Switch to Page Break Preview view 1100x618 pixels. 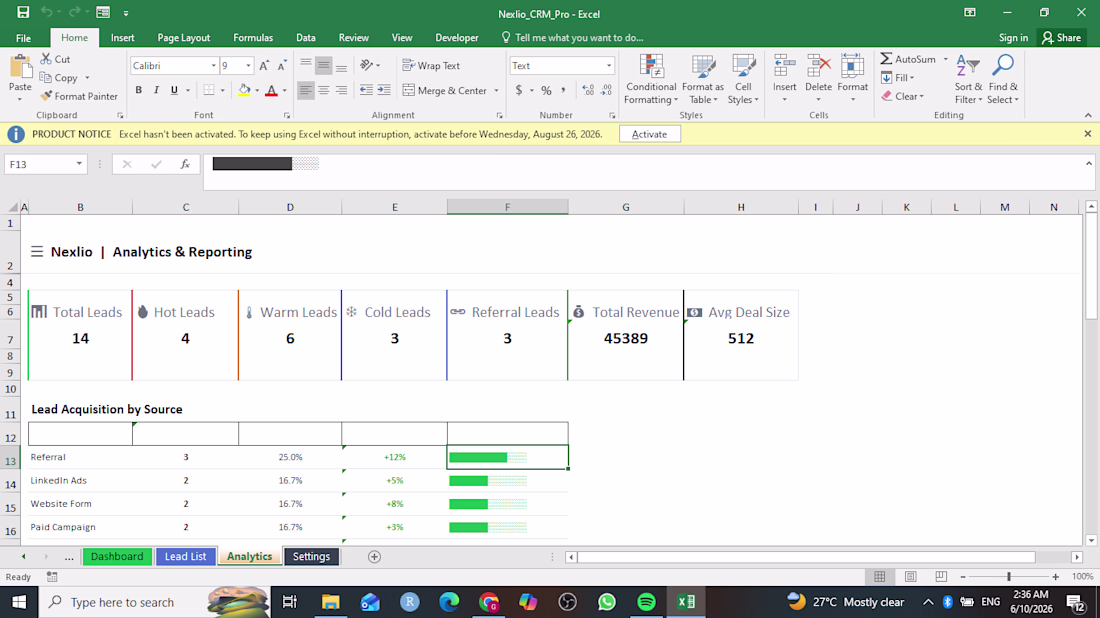941,577
